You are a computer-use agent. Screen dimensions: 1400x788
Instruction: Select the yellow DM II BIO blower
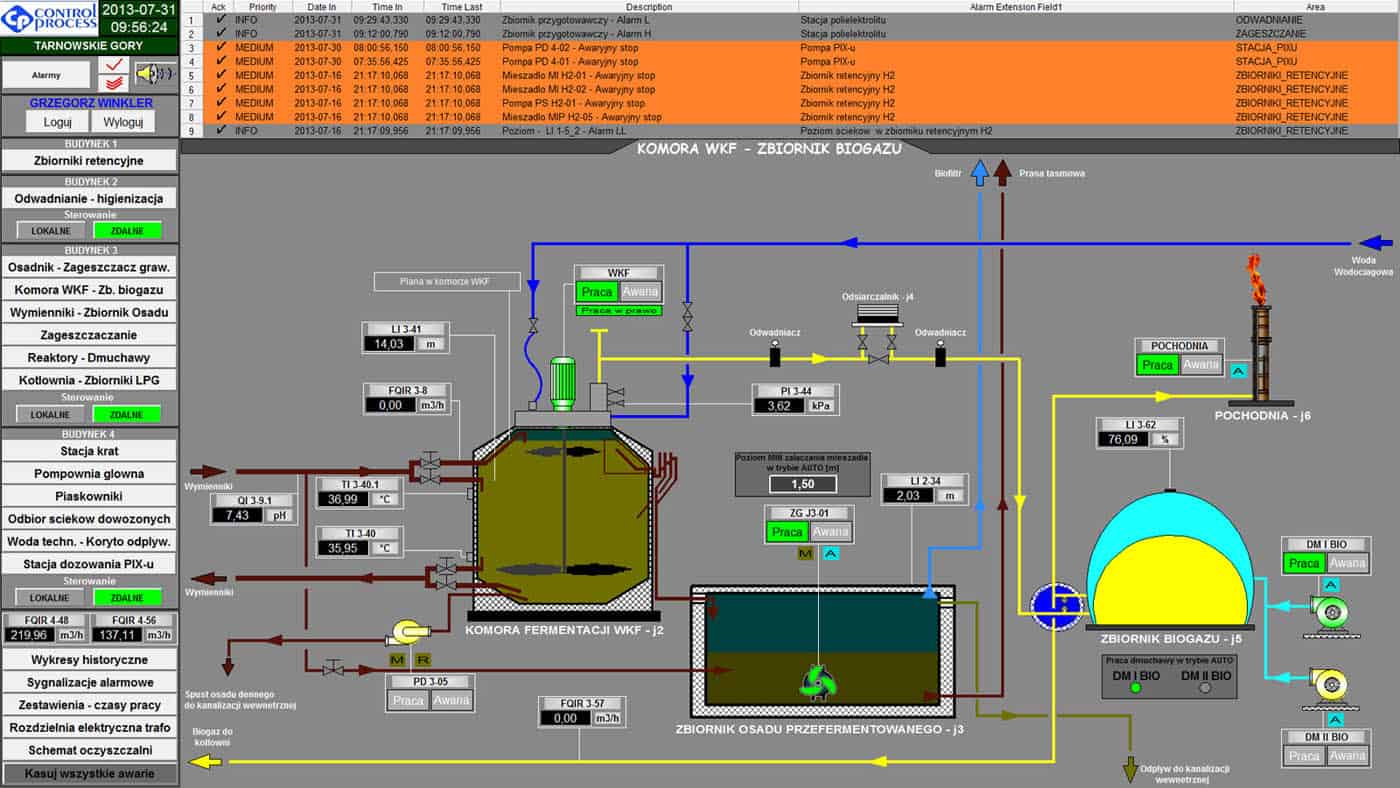point(1332,686)
